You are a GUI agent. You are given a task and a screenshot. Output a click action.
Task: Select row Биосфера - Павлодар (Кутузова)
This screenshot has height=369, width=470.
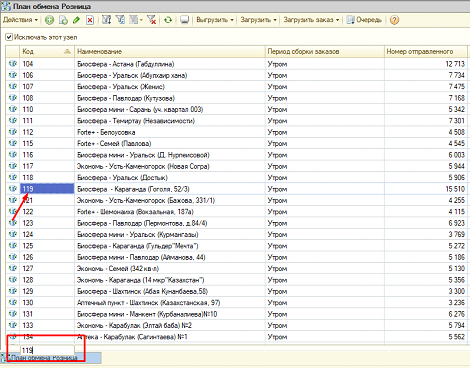[236, 98]
